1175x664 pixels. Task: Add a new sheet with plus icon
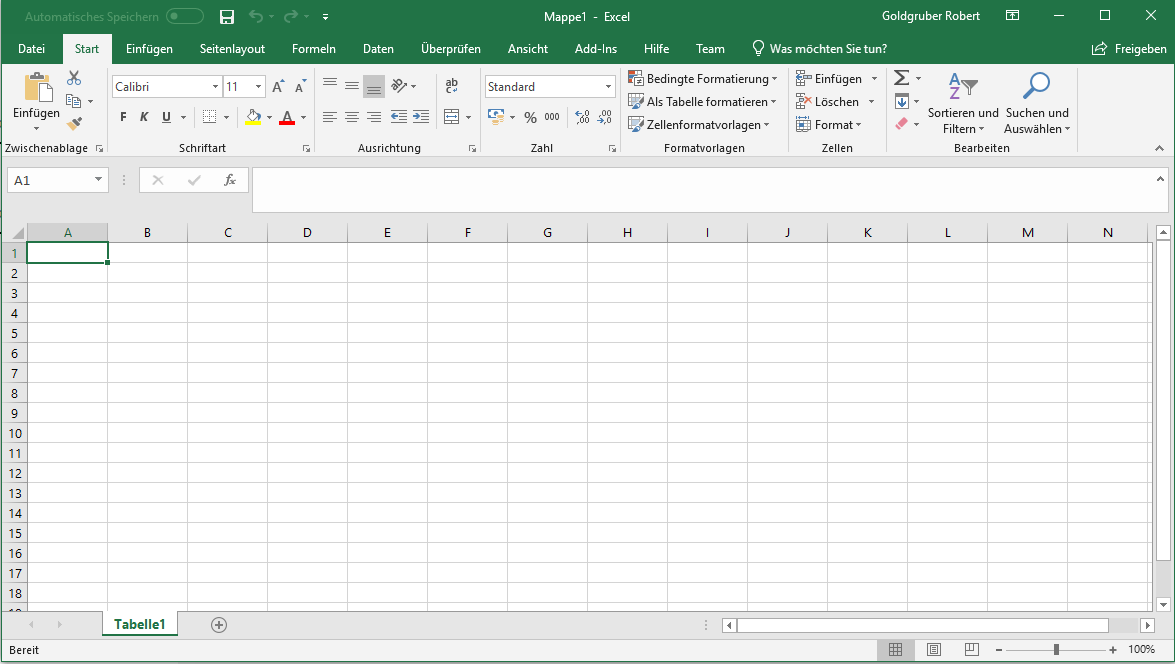click(x=219, y=625)
